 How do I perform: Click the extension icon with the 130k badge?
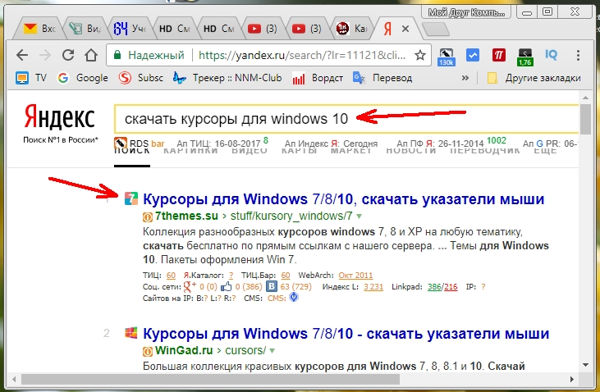(446, 57)
